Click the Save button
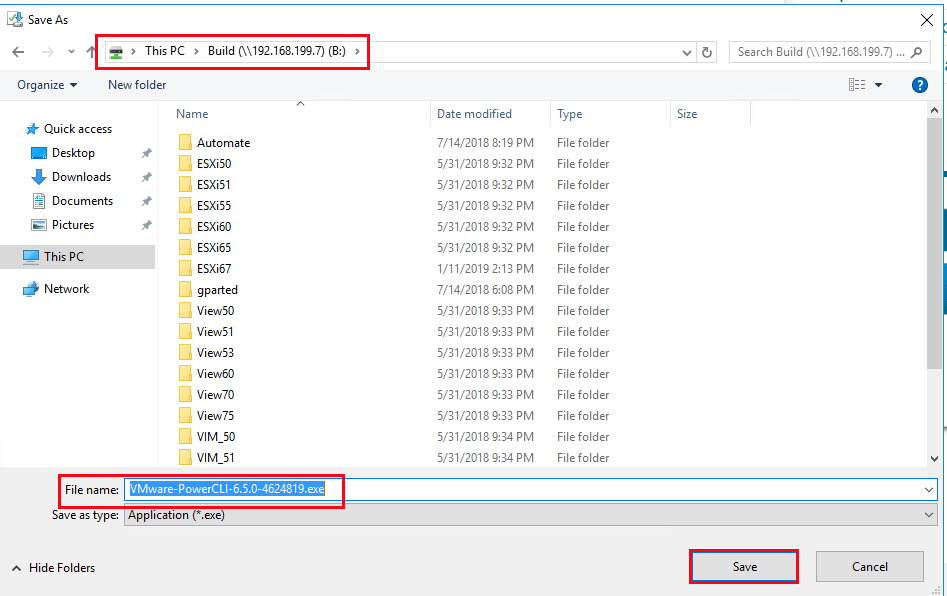 coord(744,566)
